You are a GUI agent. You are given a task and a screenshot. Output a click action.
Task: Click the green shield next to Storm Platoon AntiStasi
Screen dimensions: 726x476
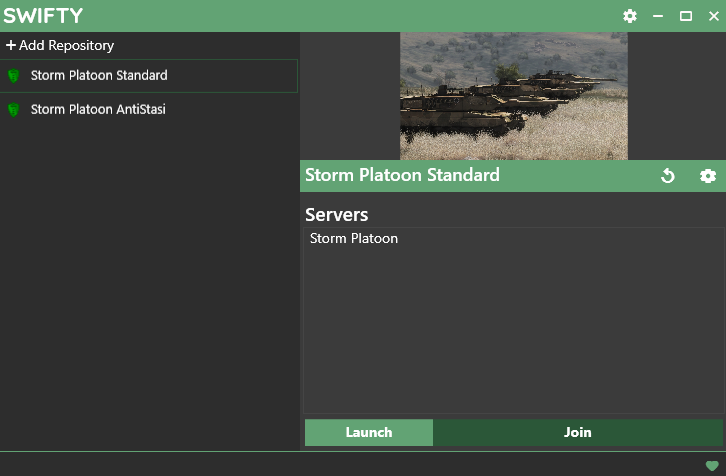pyautogui.click(x=14, y=110)
